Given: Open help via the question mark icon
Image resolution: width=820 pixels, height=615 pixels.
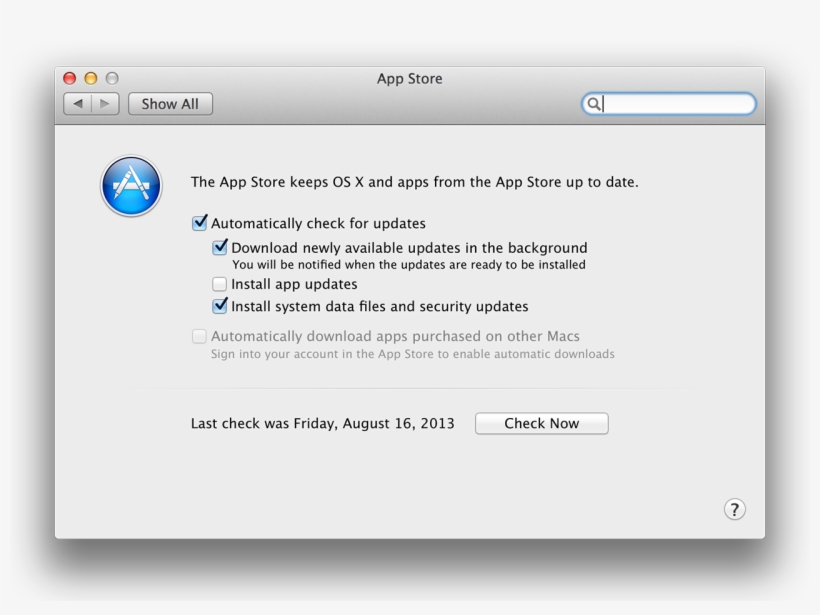Looking at the screenshot, I should coord(735,509).
